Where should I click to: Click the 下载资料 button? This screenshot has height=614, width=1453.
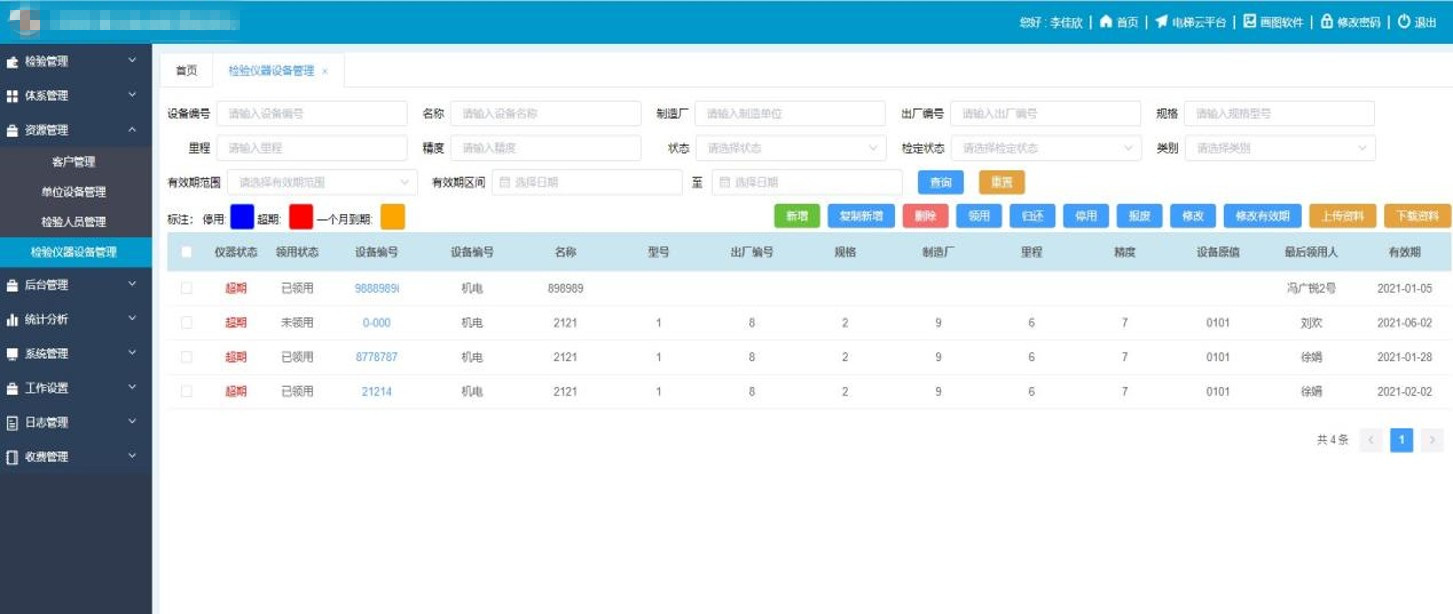(1417, 216)
